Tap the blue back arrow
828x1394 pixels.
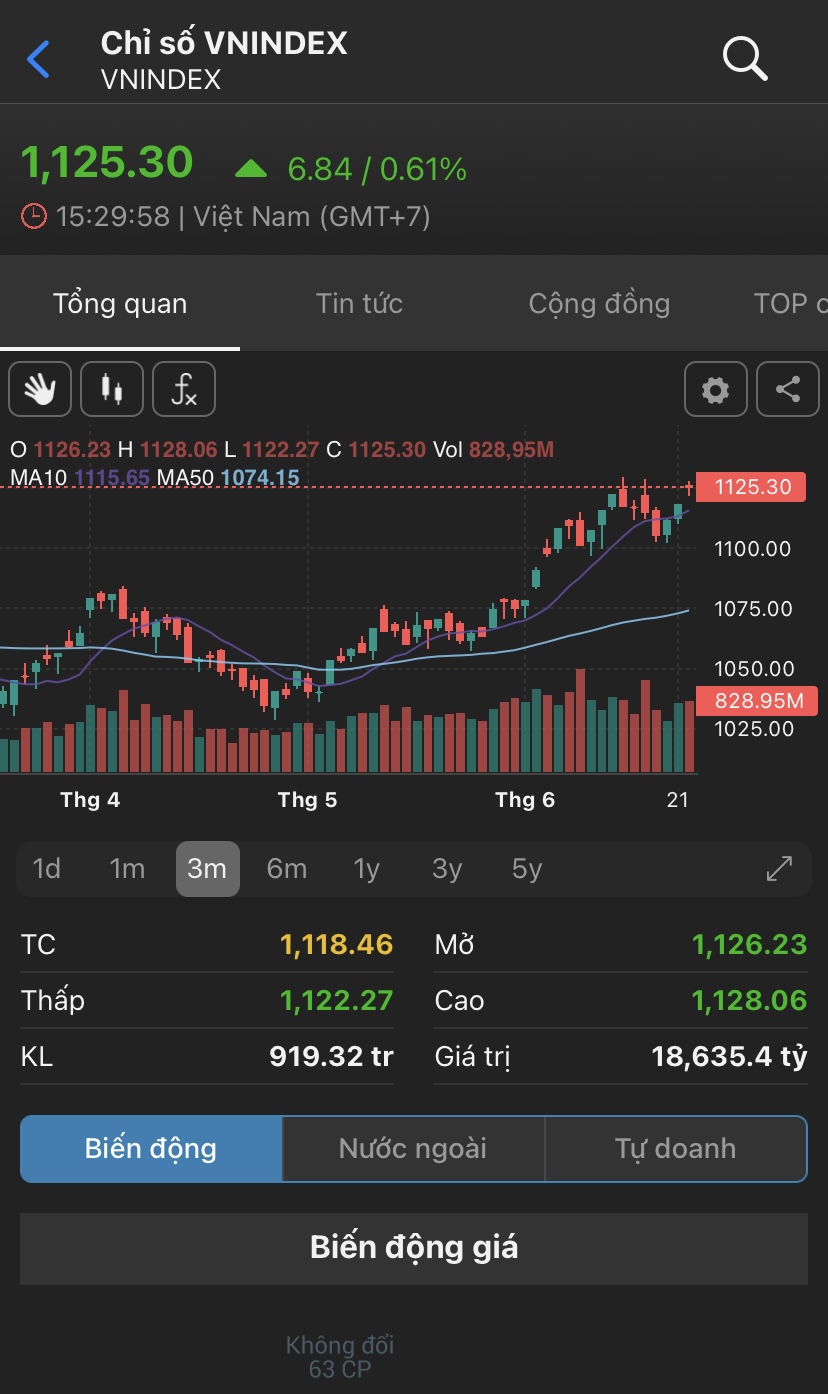point(38,60)
